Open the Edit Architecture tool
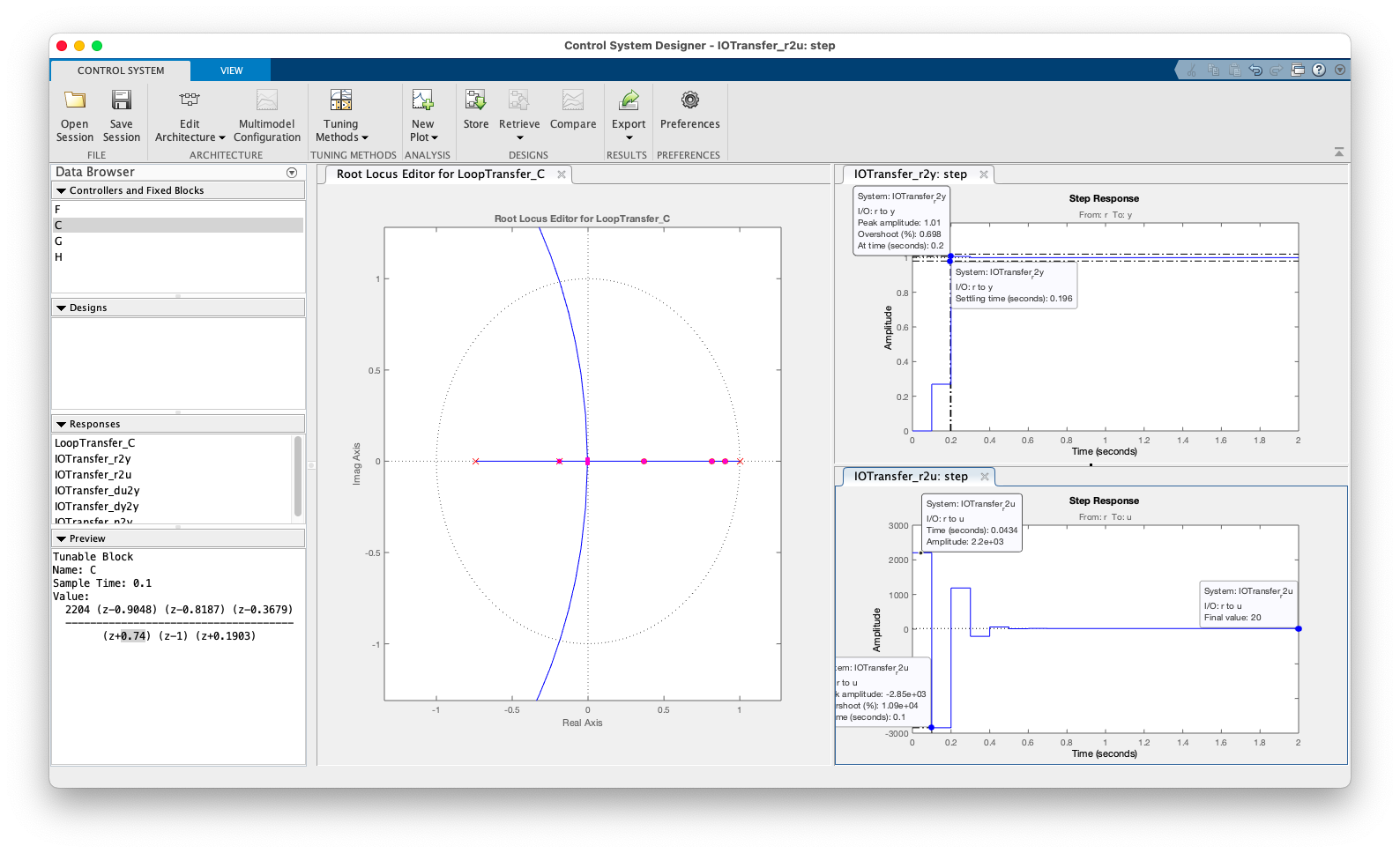Image resolution: width=1400 pixels, height=853 pixels. [190, 116]
